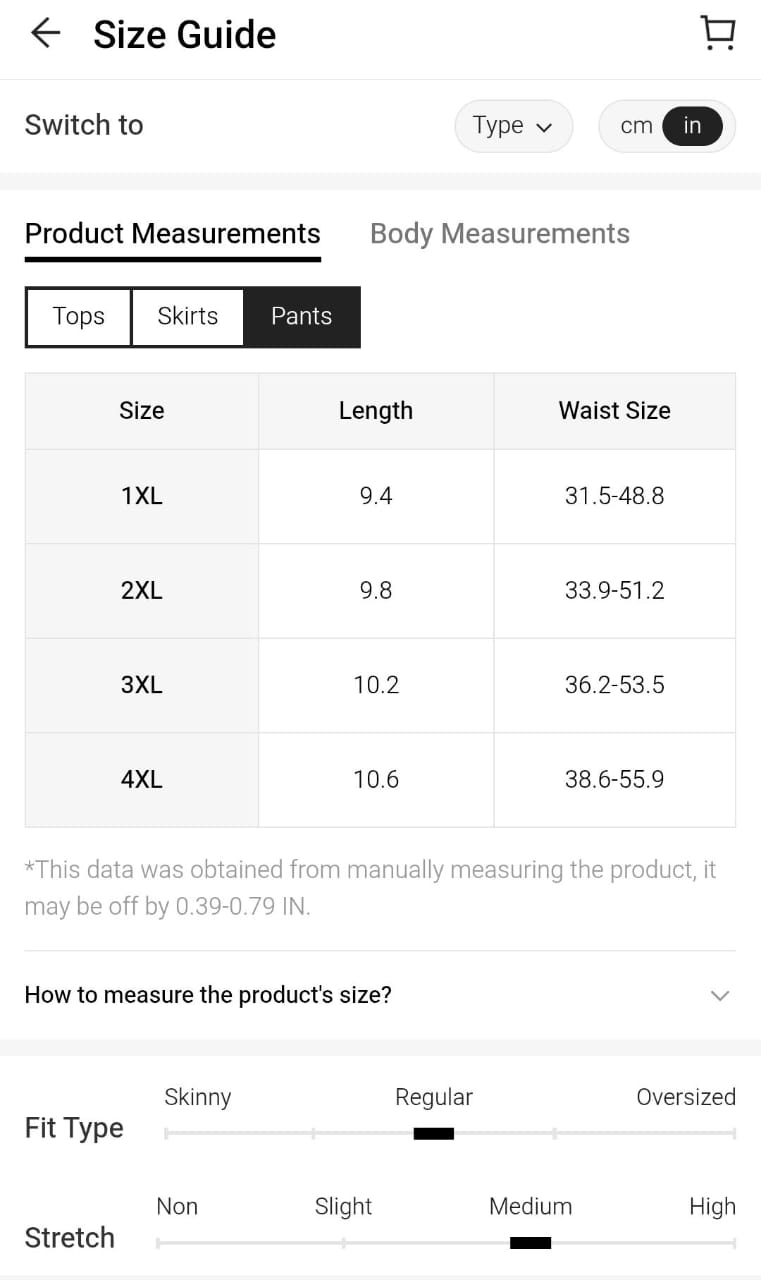Tap the 3XL waist size cell

click(x=614, y=685)
